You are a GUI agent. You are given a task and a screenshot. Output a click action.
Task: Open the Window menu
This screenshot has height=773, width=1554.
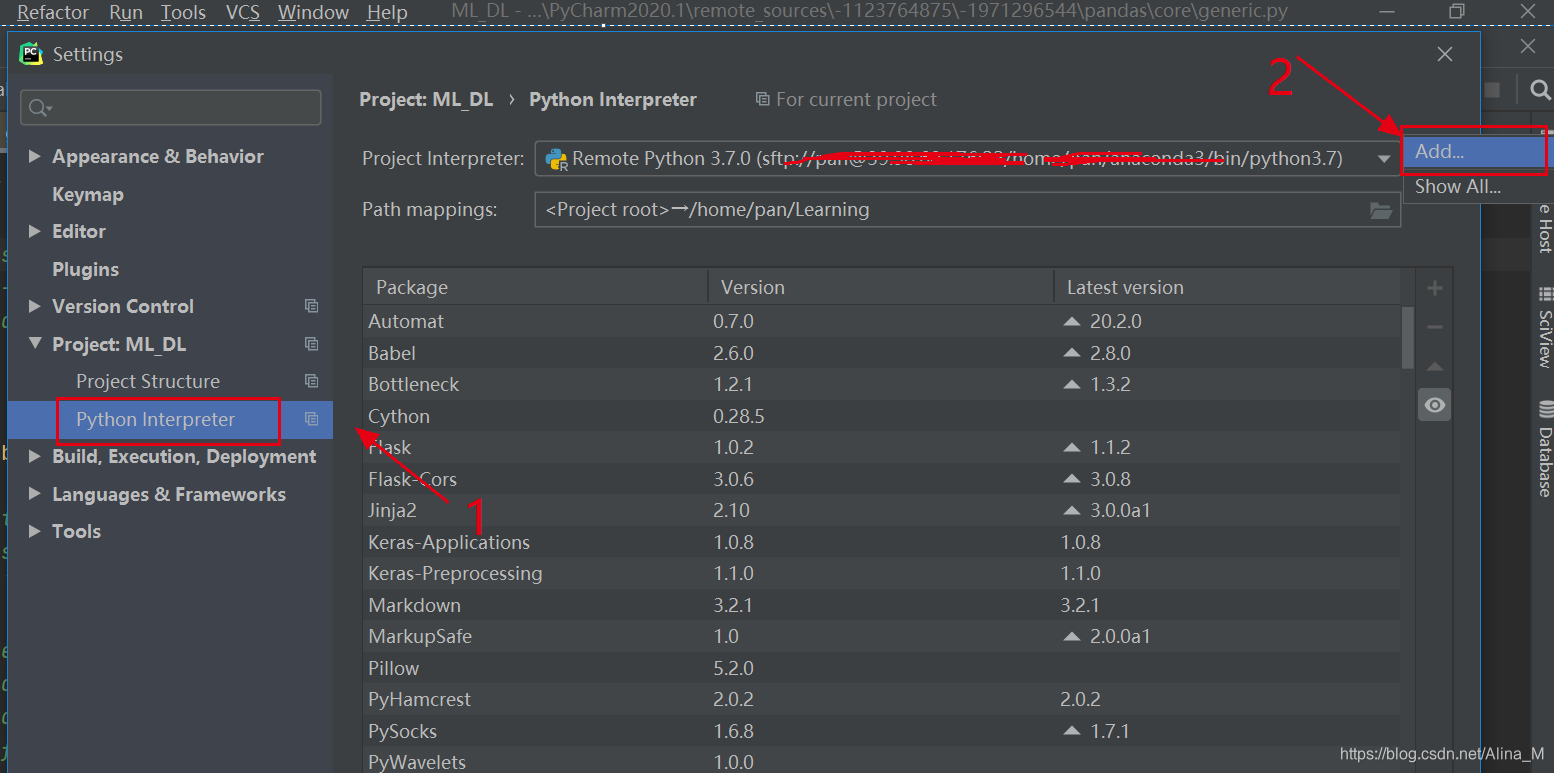tap(313, 13)
